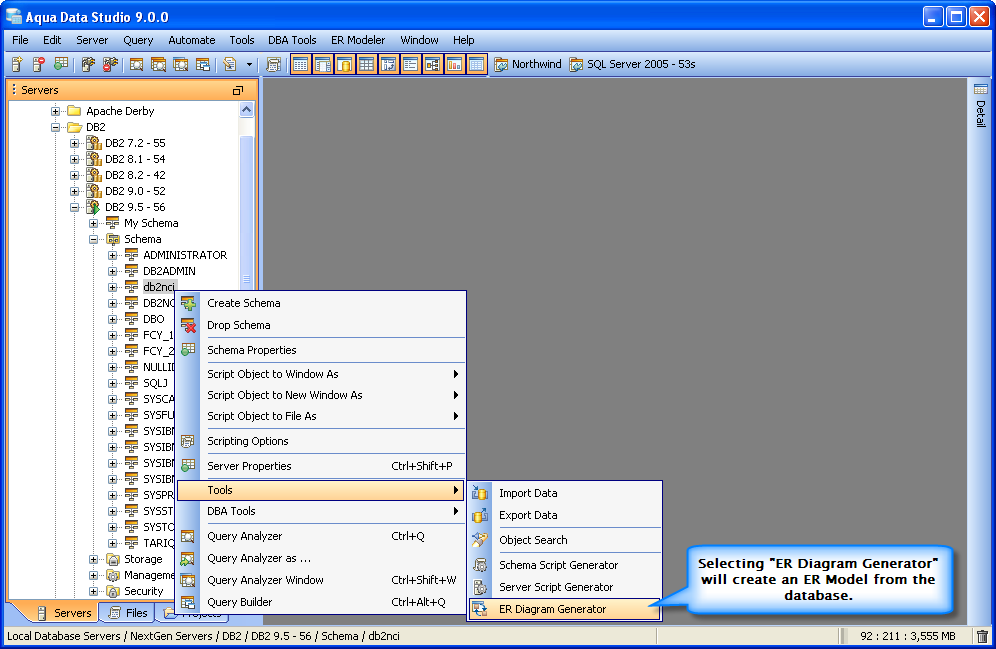
Task: Open the DBA Tools menu in menu bar
Action: [x=292, y=40]
